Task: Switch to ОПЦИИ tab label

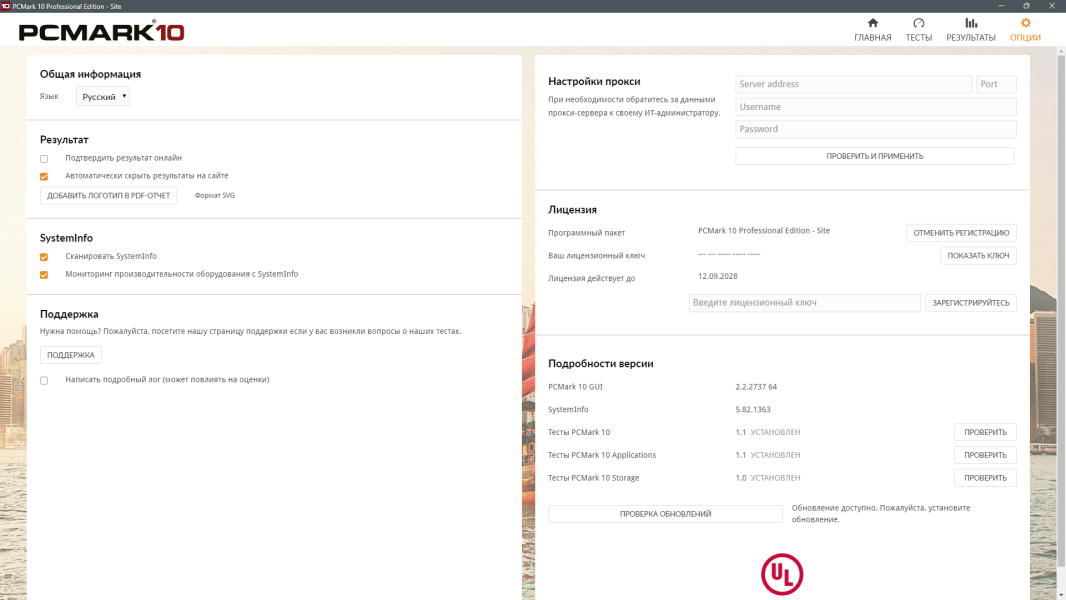Action: click(x=1025, y=37)
